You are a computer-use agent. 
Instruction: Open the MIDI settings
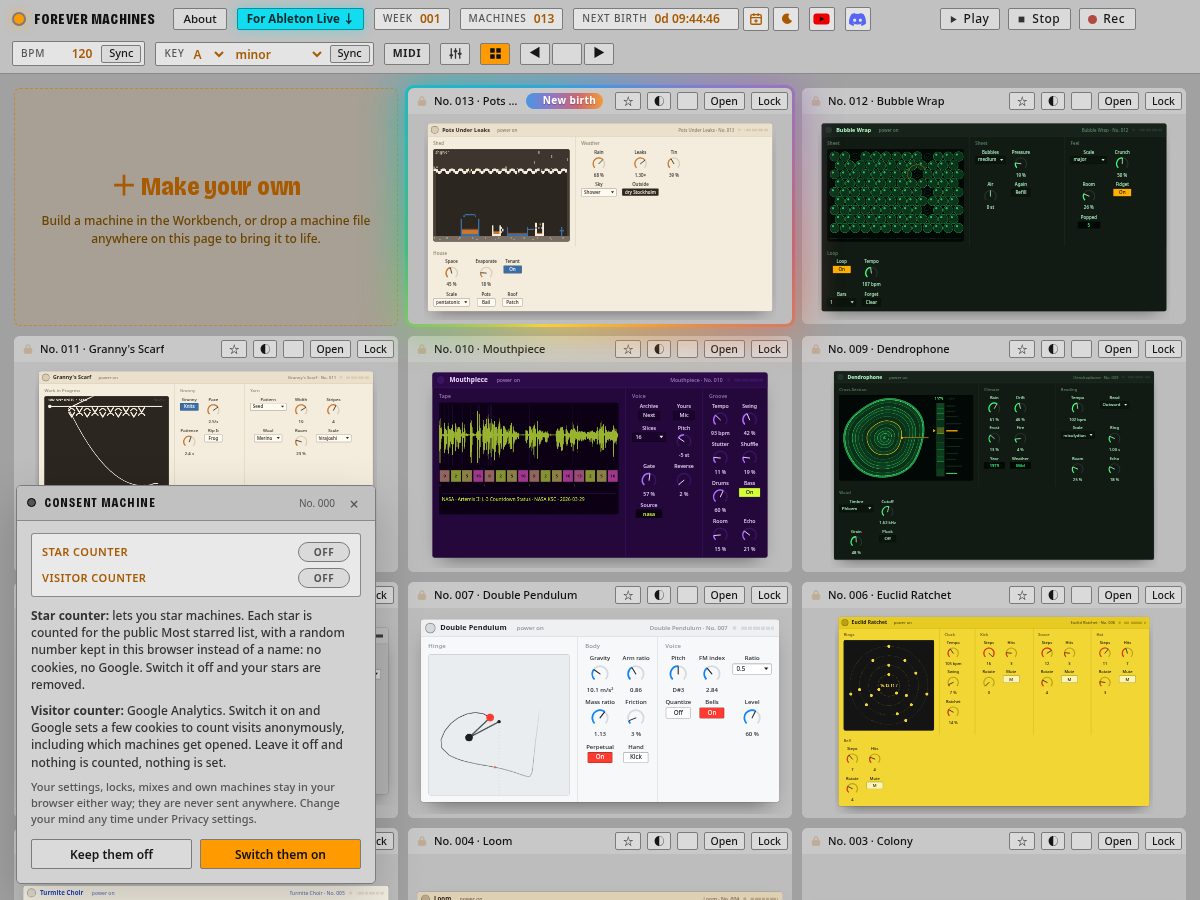406,54
